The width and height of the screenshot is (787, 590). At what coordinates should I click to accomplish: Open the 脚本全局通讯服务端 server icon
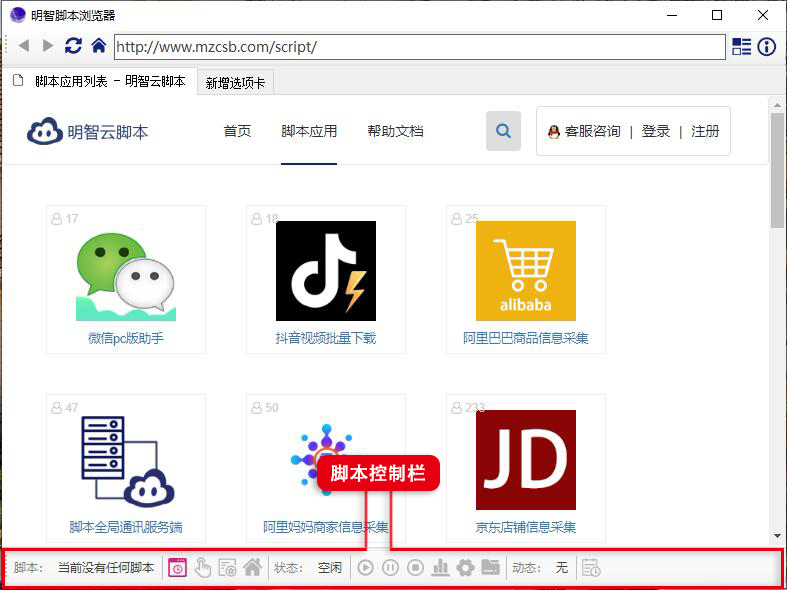point(127,461)
